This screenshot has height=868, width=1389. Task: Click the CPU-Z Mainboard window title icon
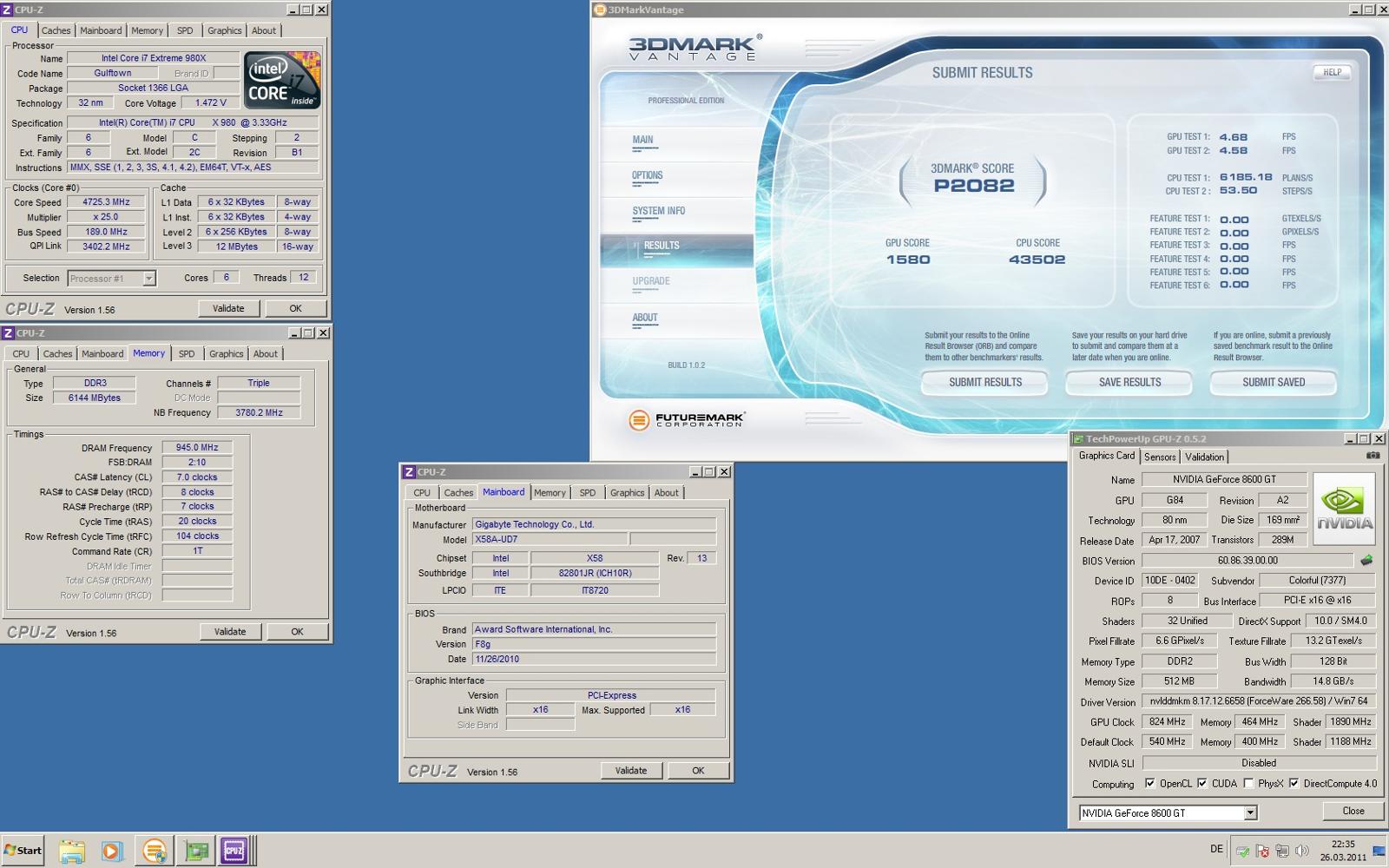click(409, 472)
